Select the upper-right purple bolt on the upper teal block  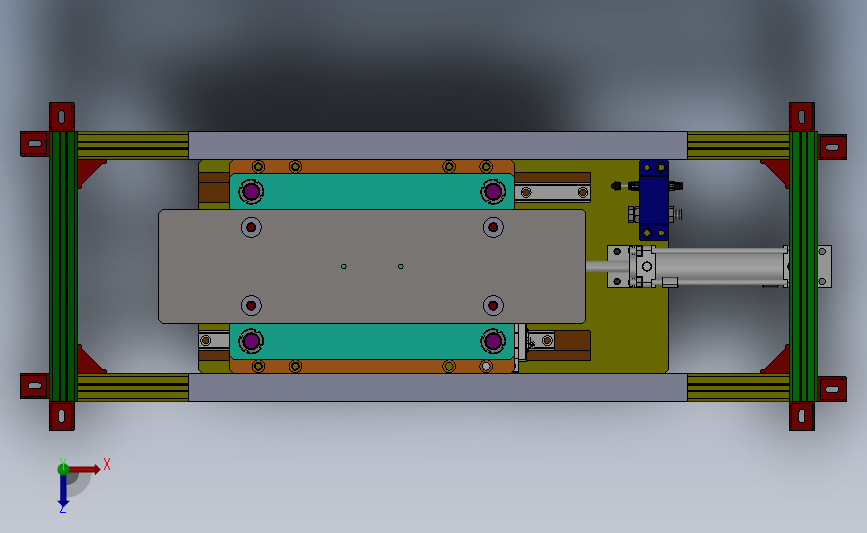493,192
